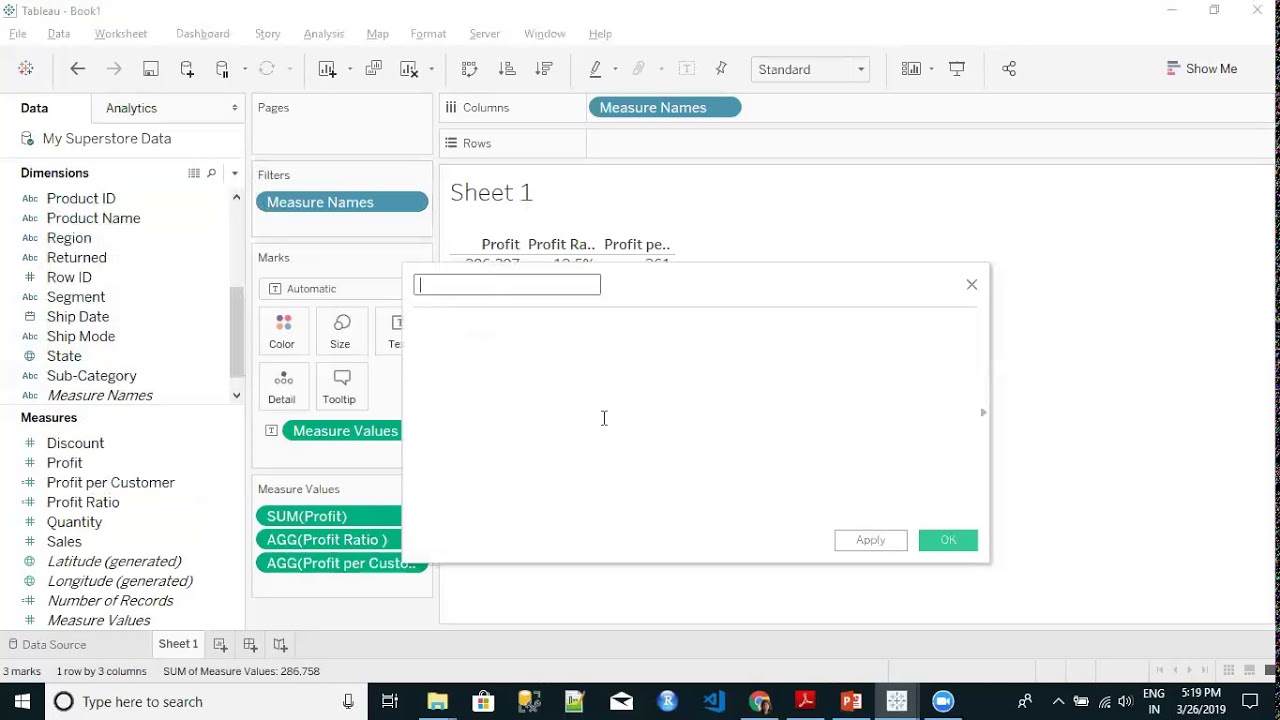Click the Save icon in toolbar
1280x720 pixels.
coord(151,69)
